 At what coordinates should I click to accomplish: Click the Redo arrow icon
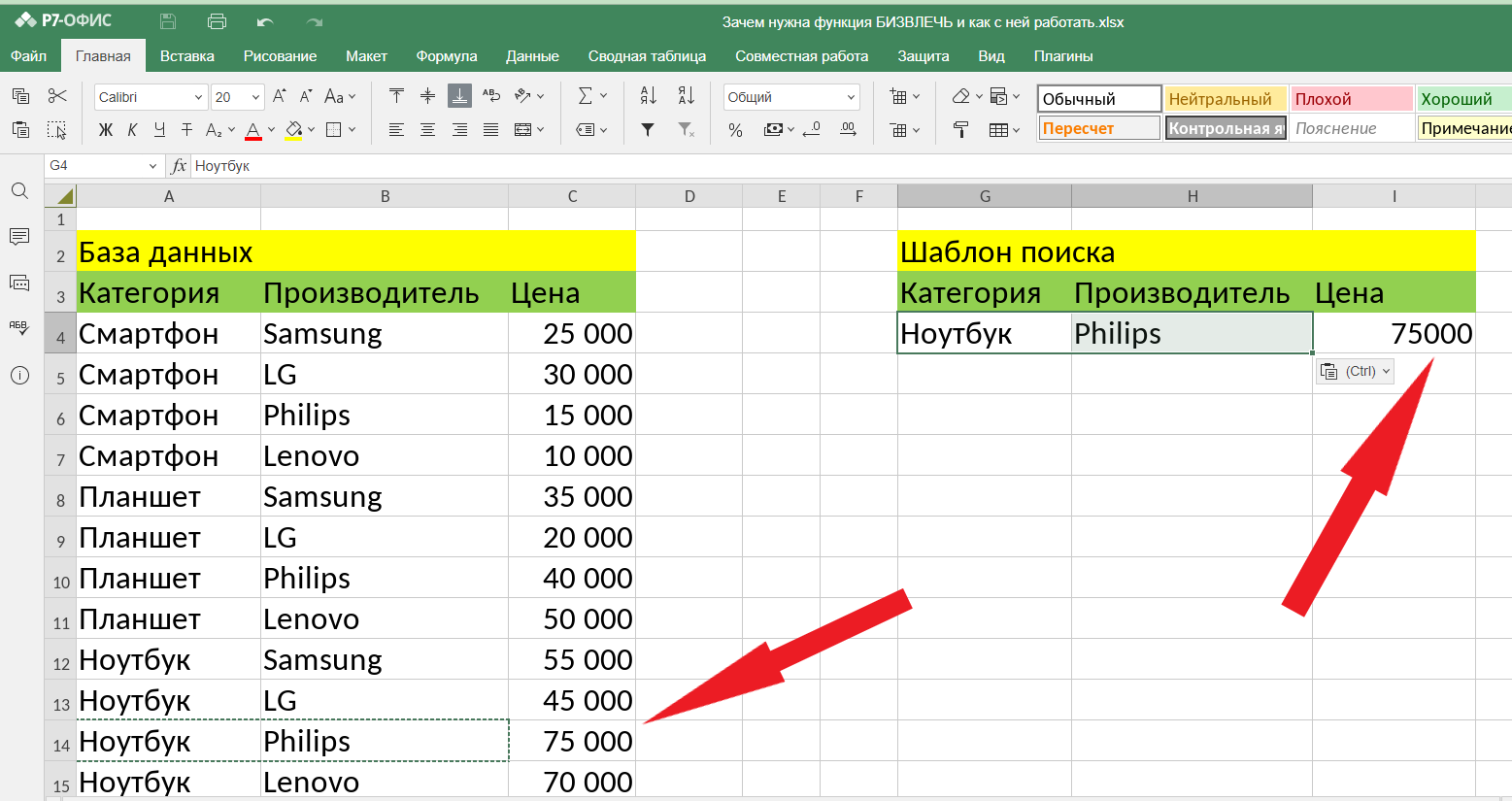[314, 21]
